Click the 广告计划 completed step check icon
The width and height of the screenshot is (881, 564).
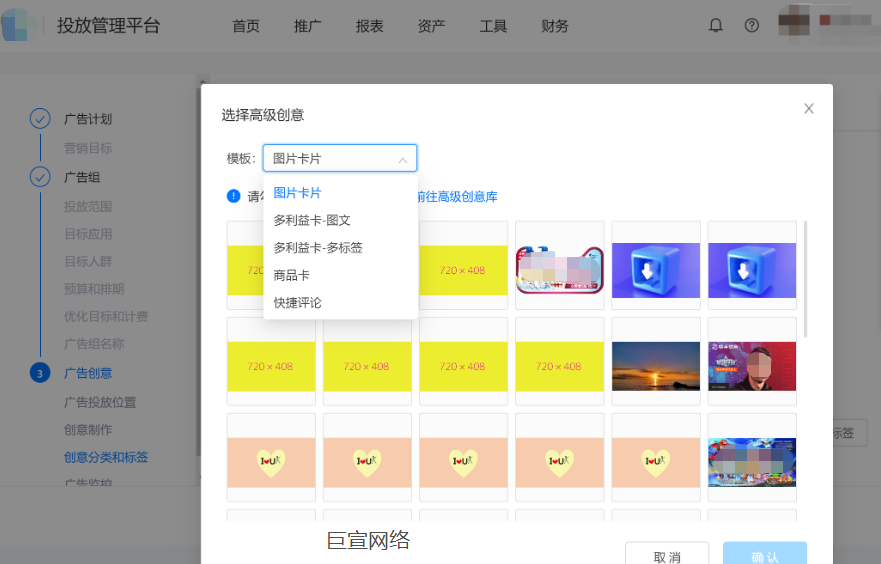[x=40, y=119]
